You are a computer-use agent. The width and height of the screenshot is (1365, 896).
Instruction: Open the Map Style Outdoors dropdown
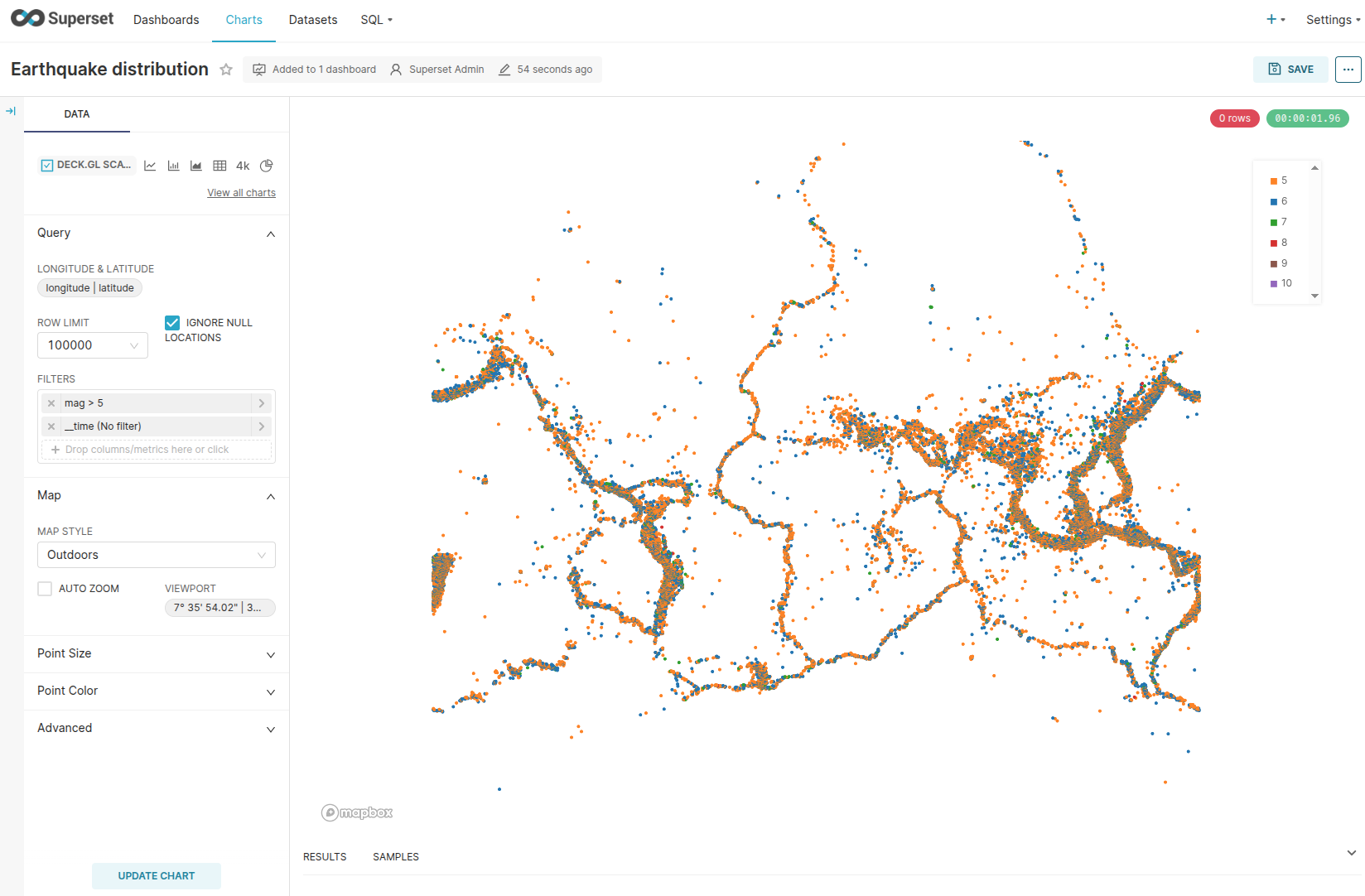[x=156, y=555]
